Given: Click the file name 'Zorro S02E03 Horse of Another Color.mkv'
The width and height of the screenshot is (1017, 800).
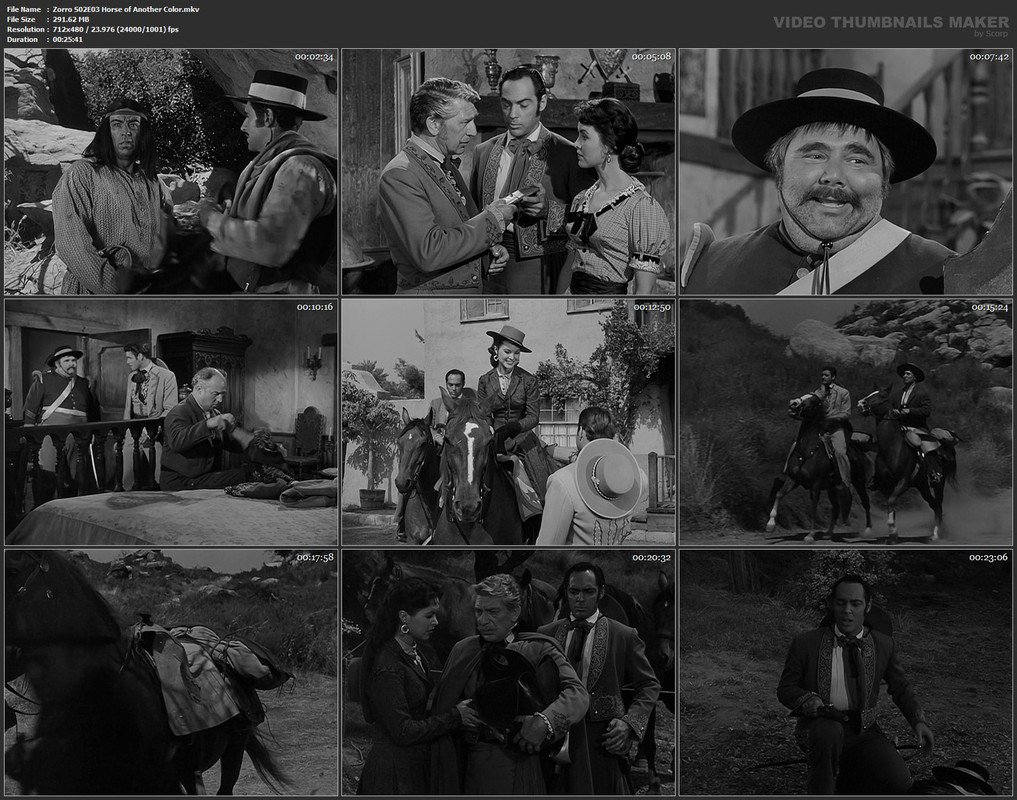Looking at the screenshot, I should (126, 9).
